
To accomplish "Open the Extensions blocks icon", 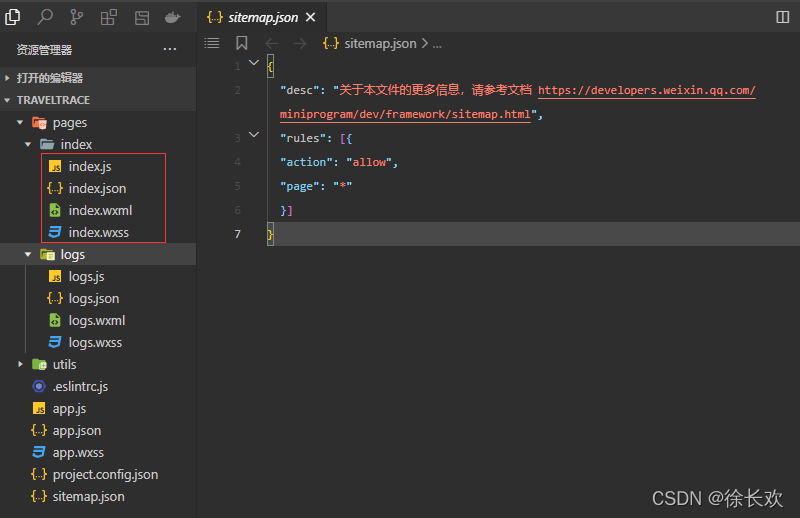I will pos(109,17).
